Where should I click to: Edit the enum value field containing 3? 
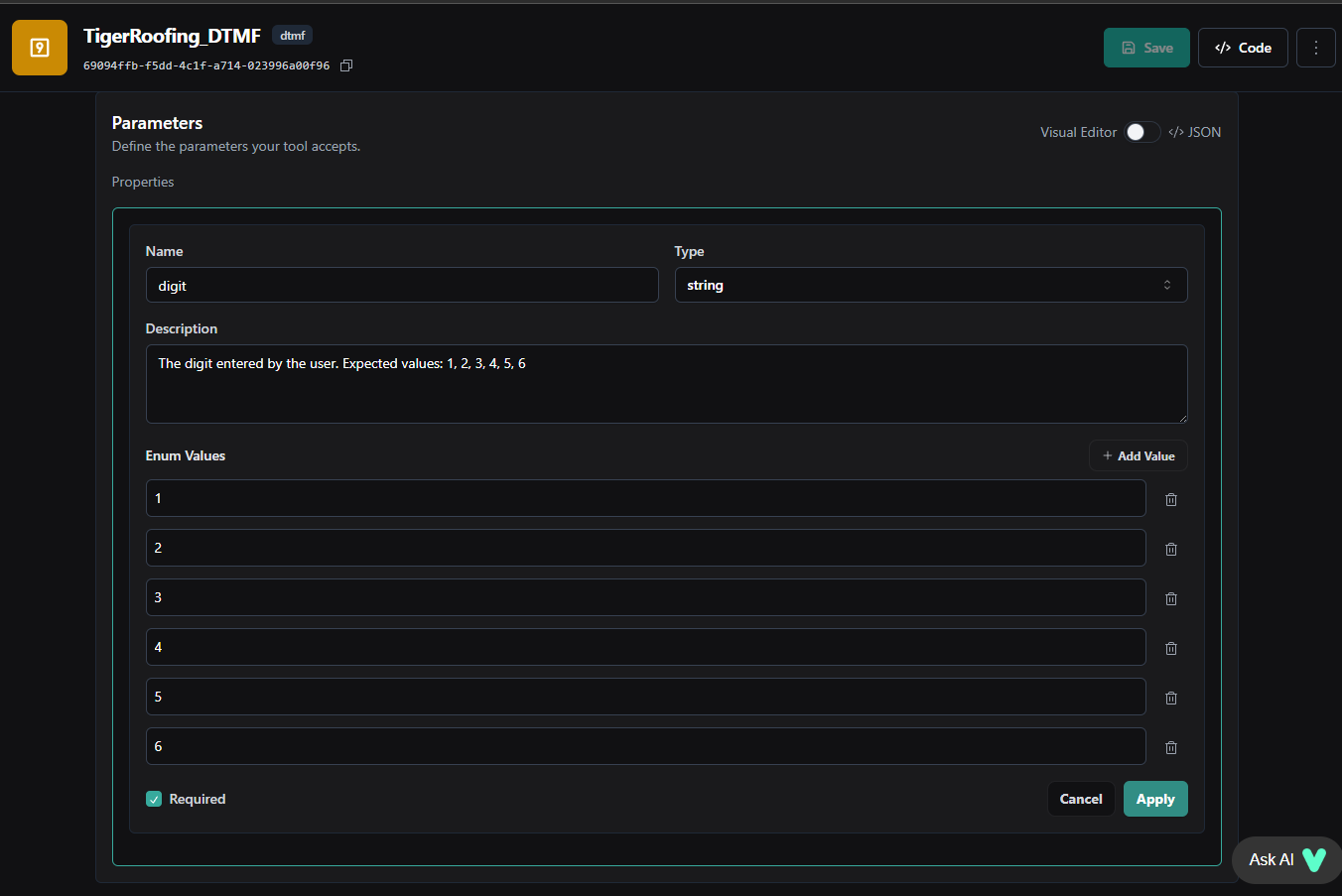646,597
